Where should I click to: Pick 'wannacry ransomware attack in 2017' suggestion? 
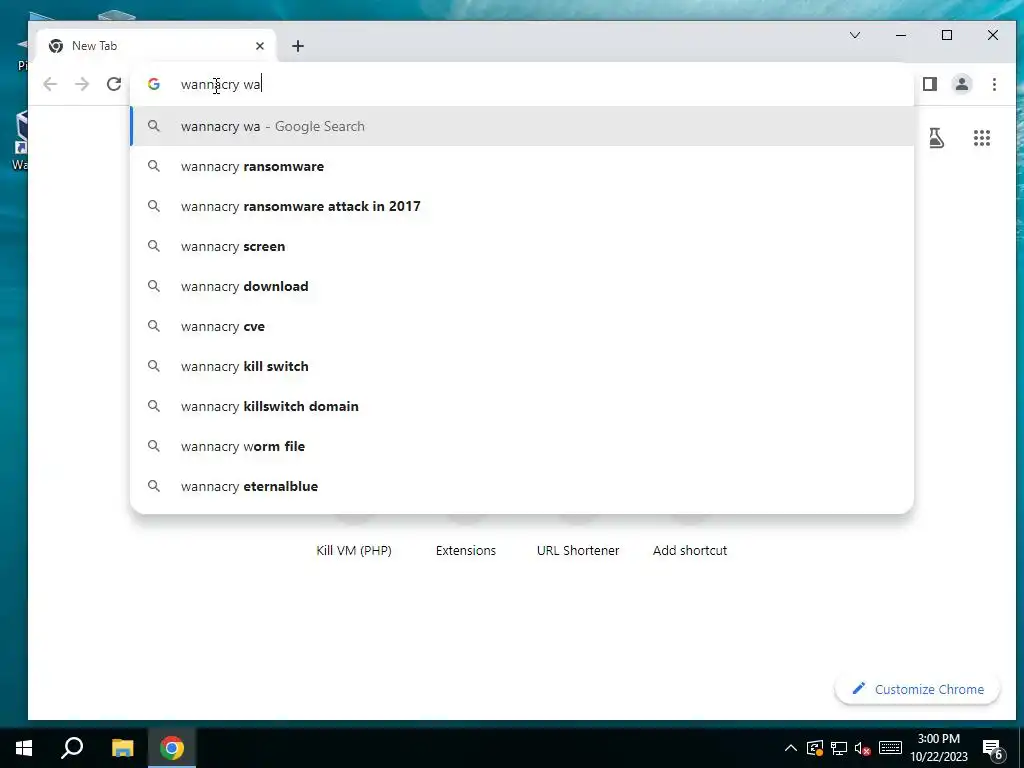[x=522, y=206]
